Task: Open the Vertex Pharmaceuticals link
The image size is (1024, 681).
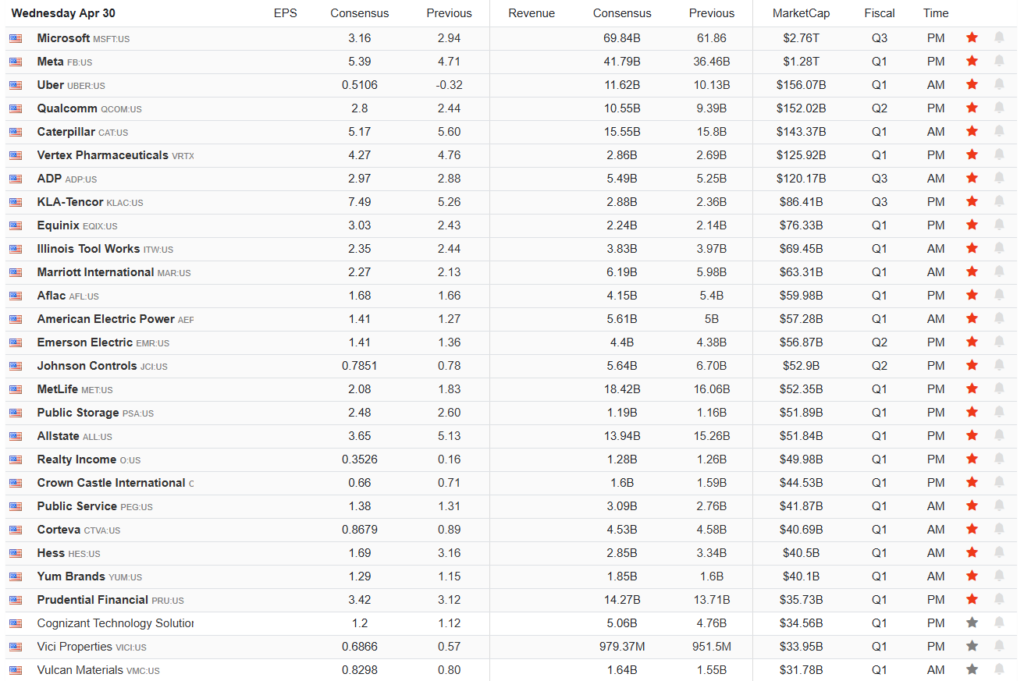Action: point(102,155)
